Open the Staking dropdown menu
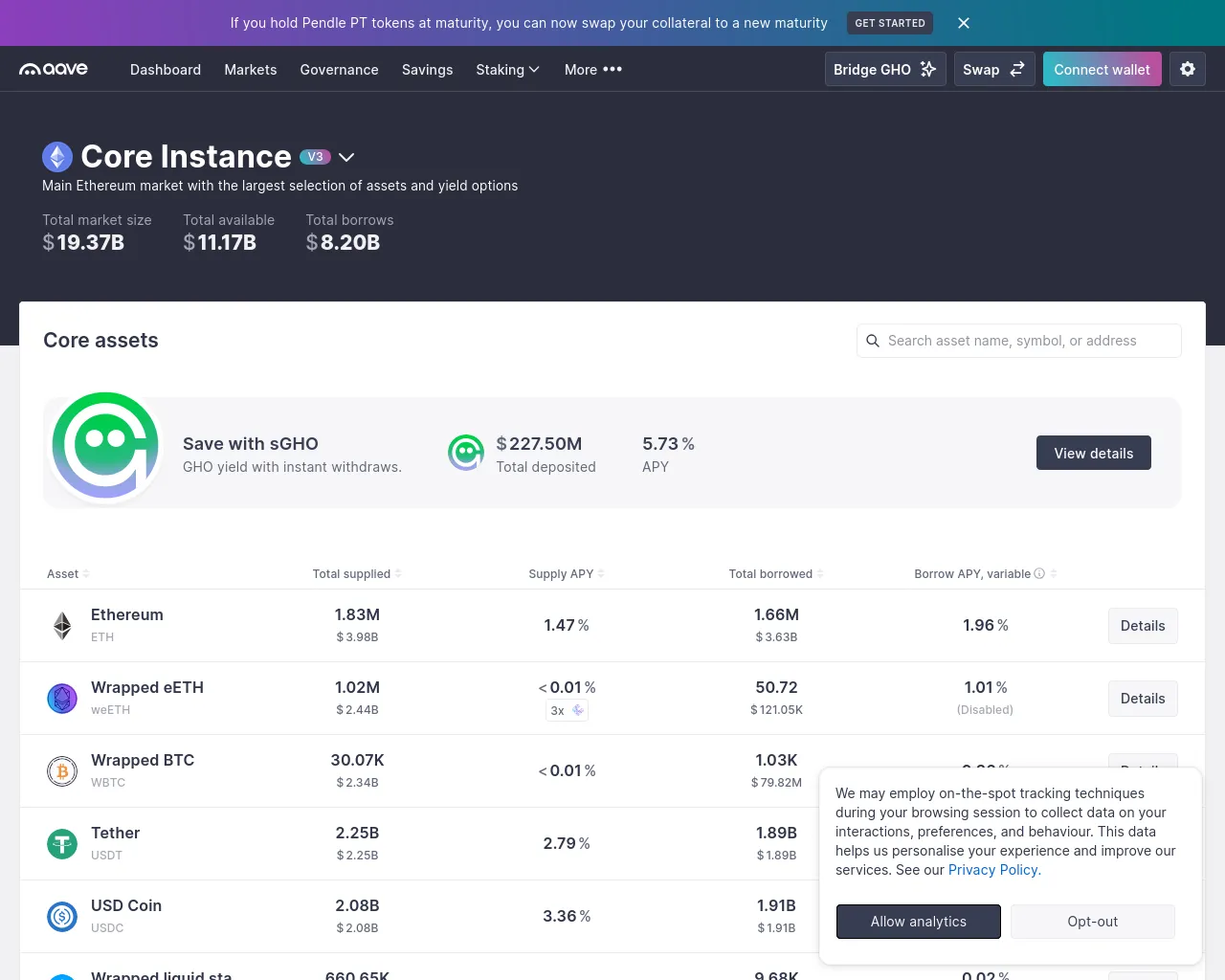 pos(508,69)
